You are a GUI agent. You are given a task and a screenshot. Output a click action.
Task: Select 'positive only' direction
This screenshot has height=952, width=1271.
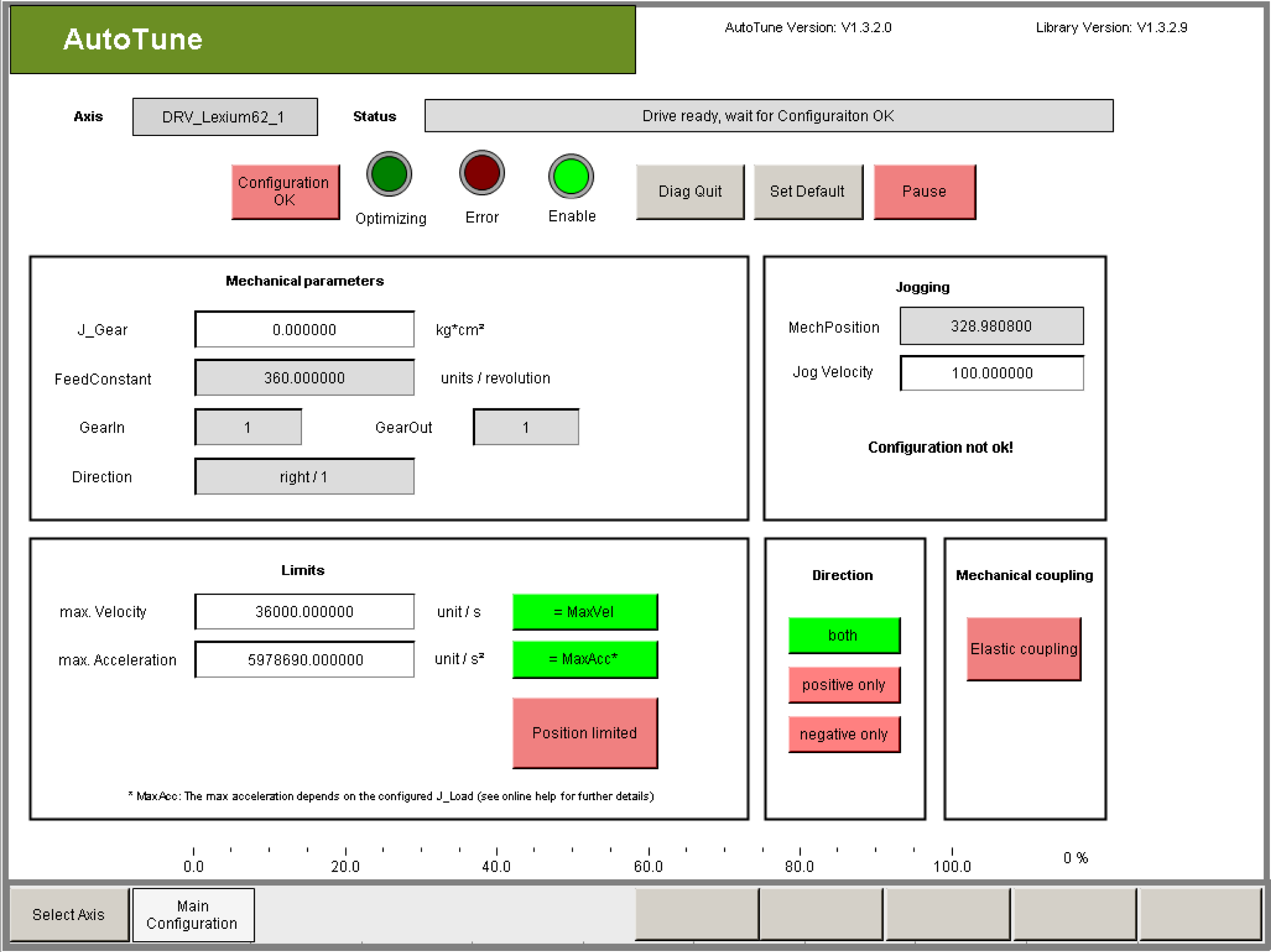point(844,685)
